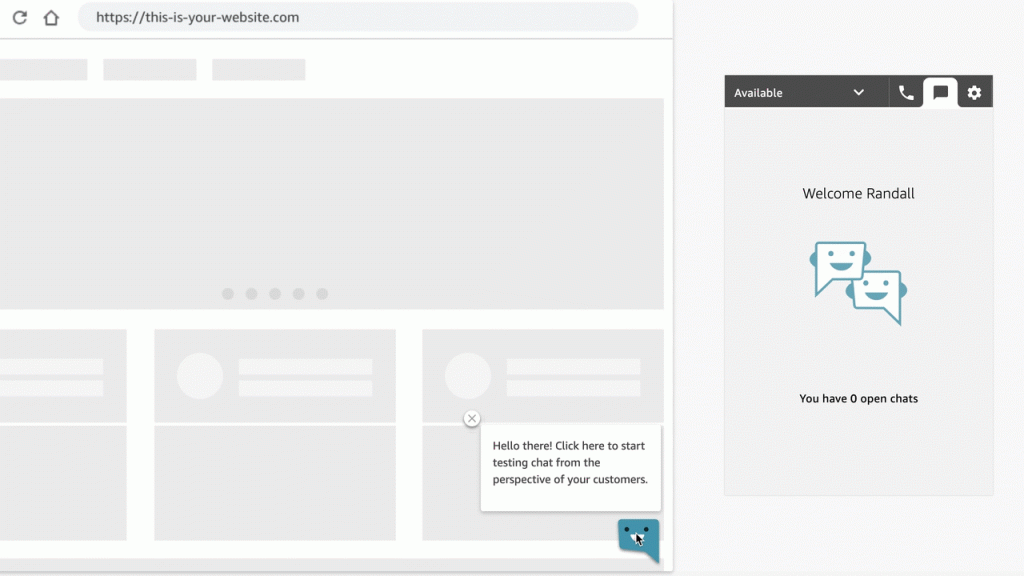This screenshot has width=1024, height=576.
Task: Select the chat bubble tab
Action: (940, 93)
